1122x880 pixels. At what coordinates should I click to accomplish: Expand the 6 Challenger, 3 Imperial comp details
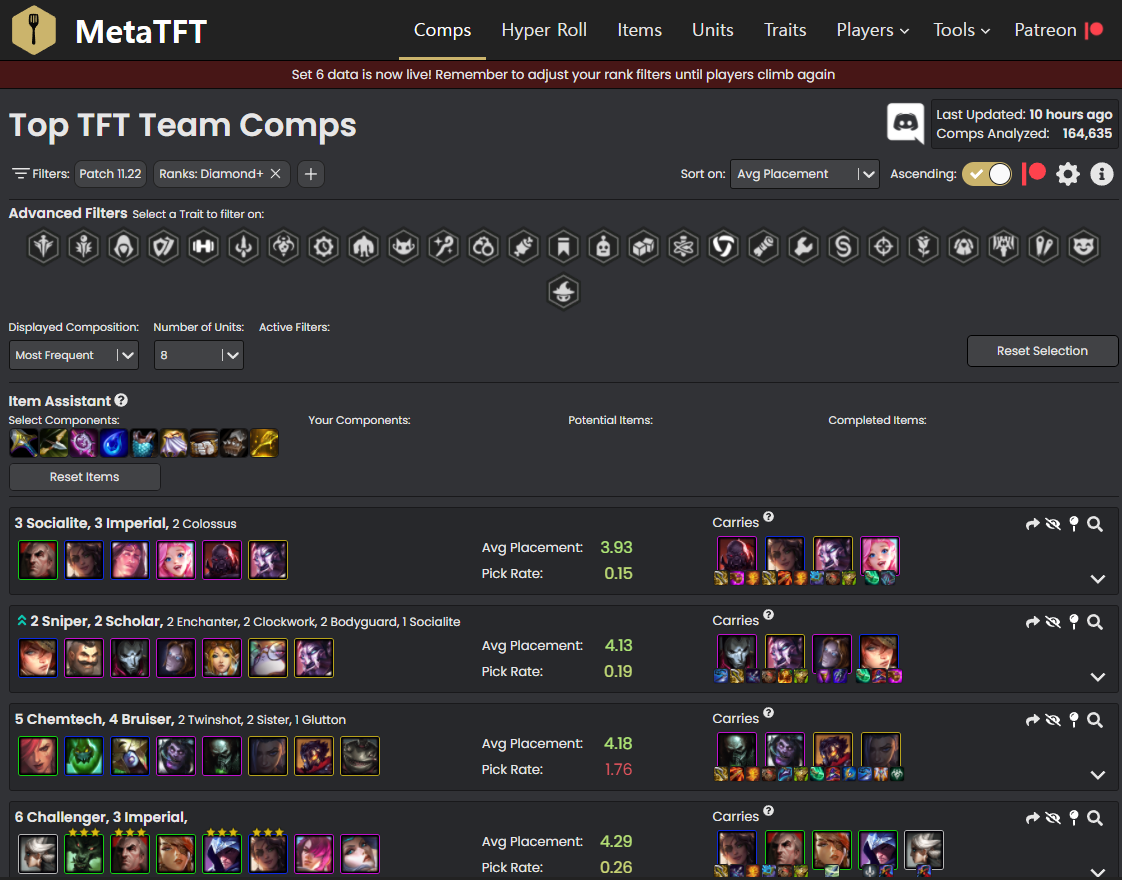pos(1098,872)
